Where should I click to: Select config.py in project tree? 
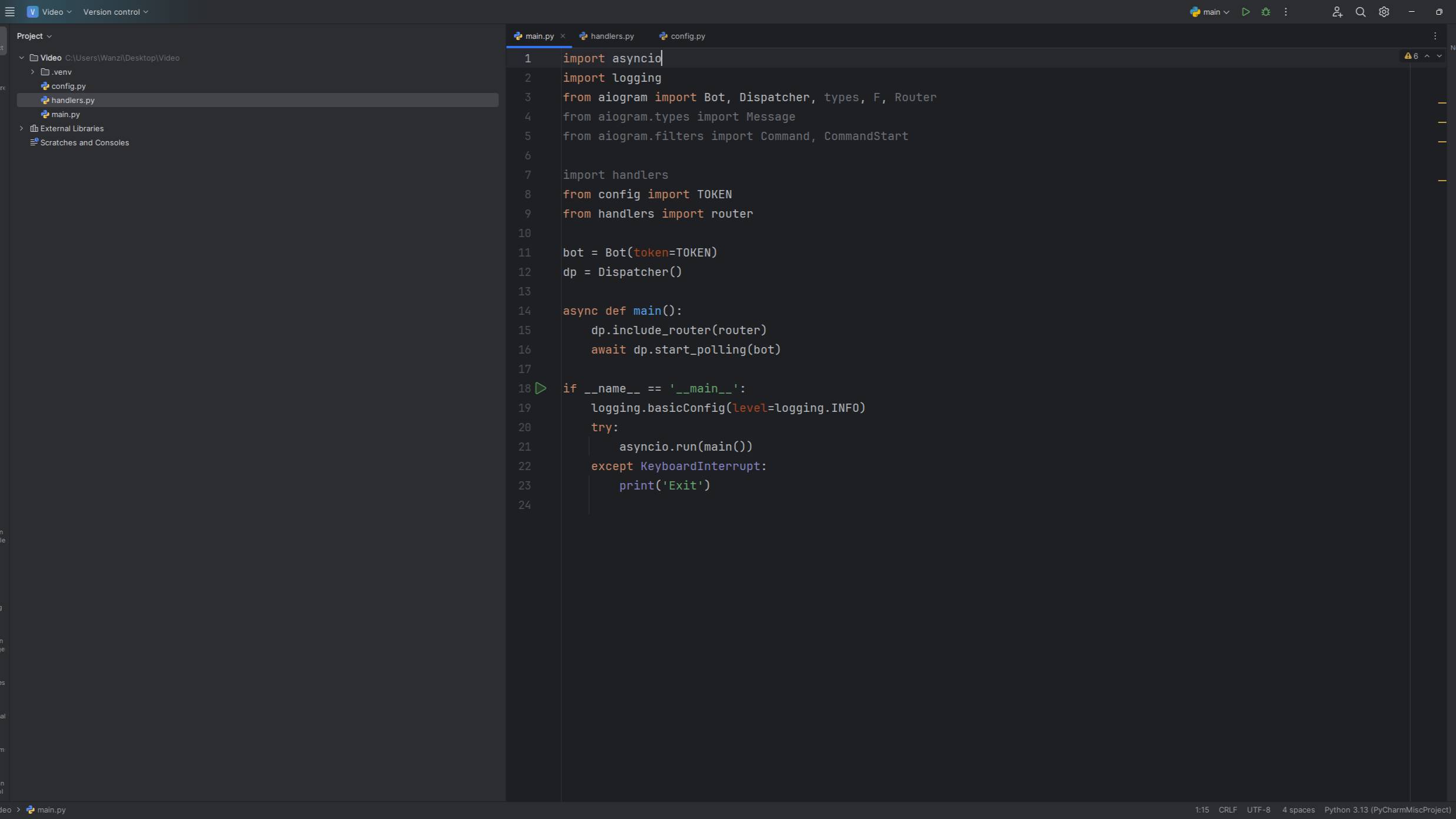coord(68,86)
